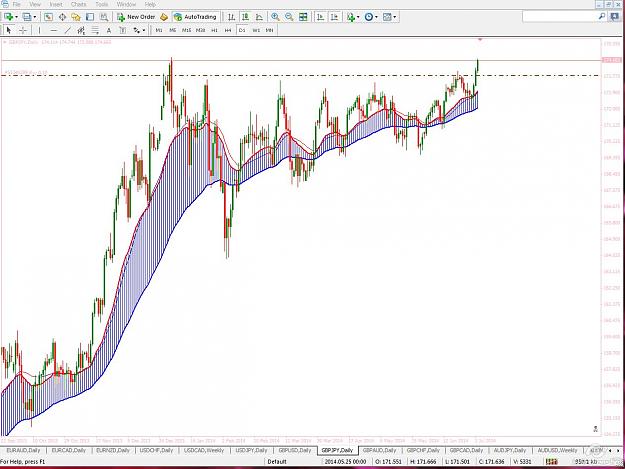The width and height of the screenshot is (625, 469).
Task: Select the D1 daily timeframe
Action: (x=242, y=30)
